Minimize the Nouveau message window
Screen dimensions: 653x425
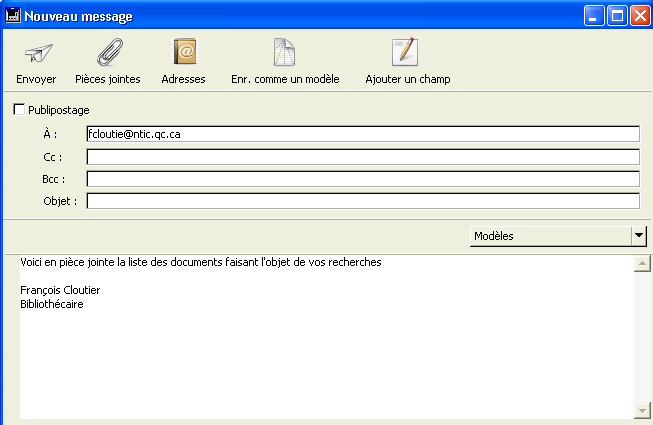click(595, 16)
